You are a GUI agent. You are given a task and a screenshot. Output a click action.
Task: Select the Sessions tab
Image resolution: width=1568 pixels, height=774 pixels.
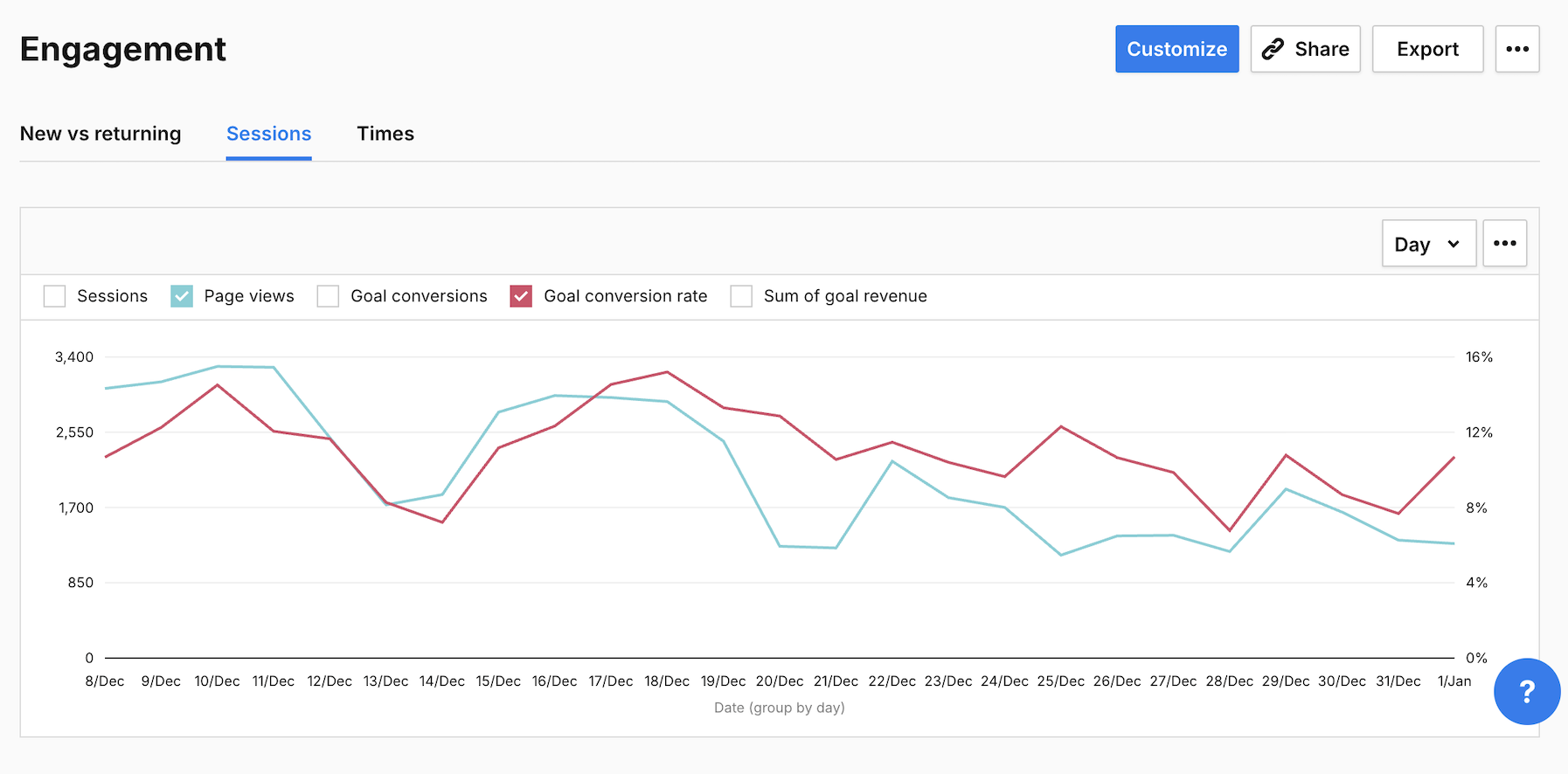point(268,134)
